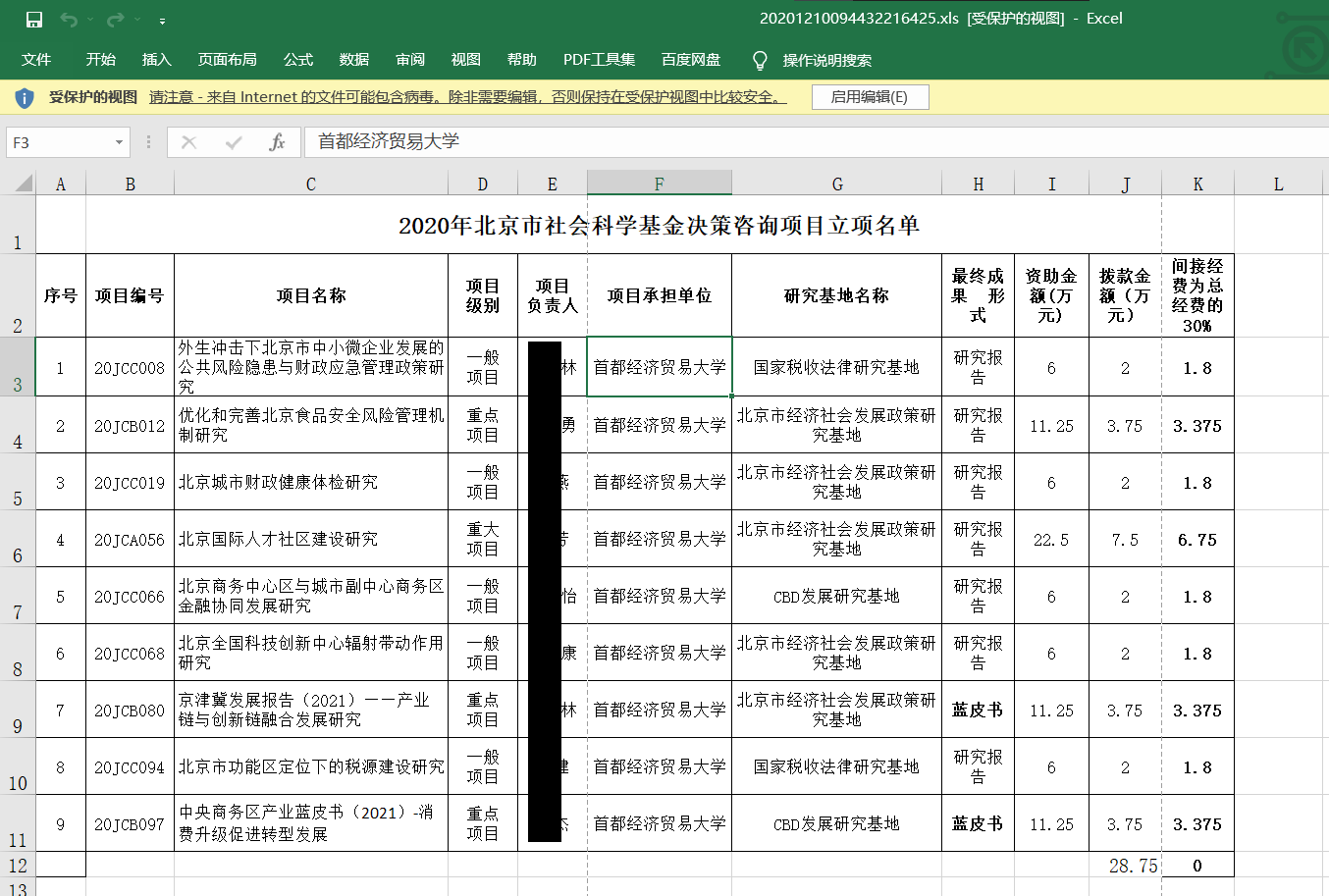Click the title cell 2020年北京市社会科学基金决策咨询项目立项名单
The height and width of the screenshot is (896, 1329).
point(660,225)
